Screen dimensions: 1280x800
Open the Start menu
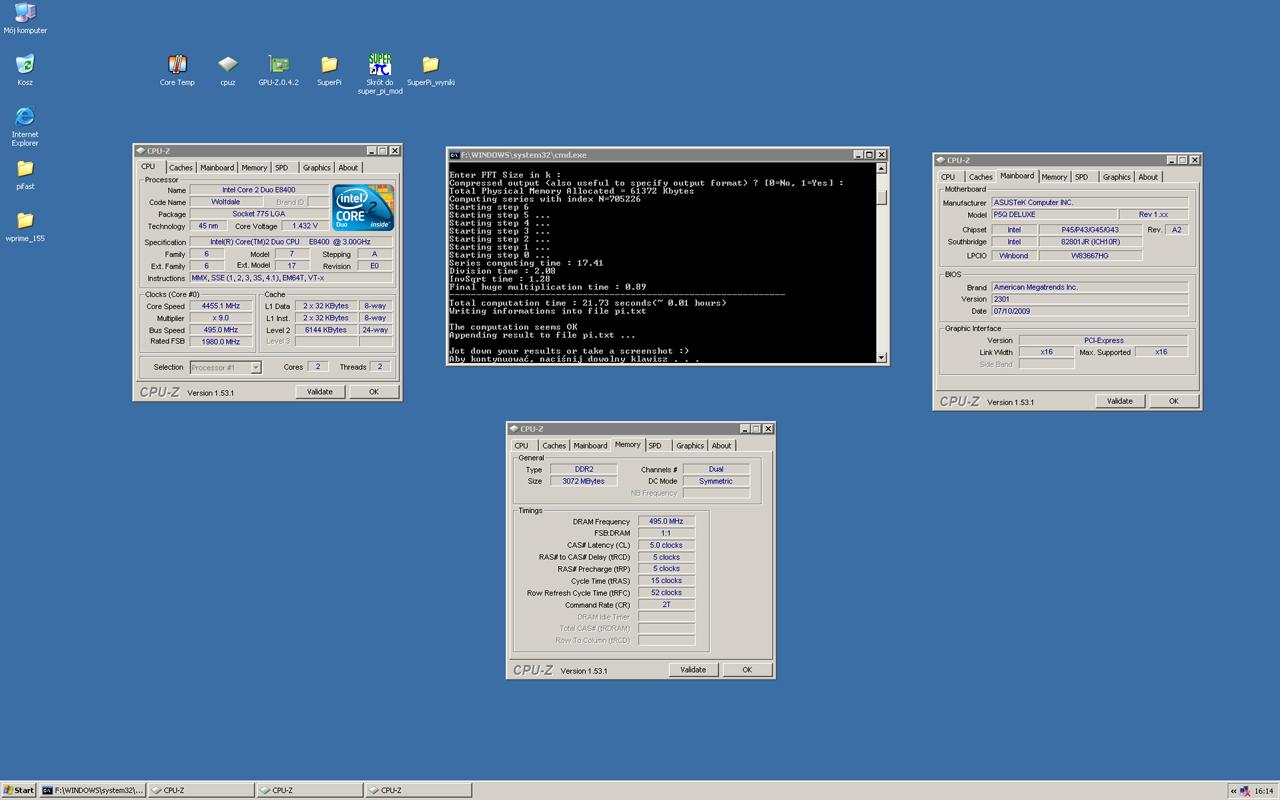pyautogui.click(x=19, y=790)
